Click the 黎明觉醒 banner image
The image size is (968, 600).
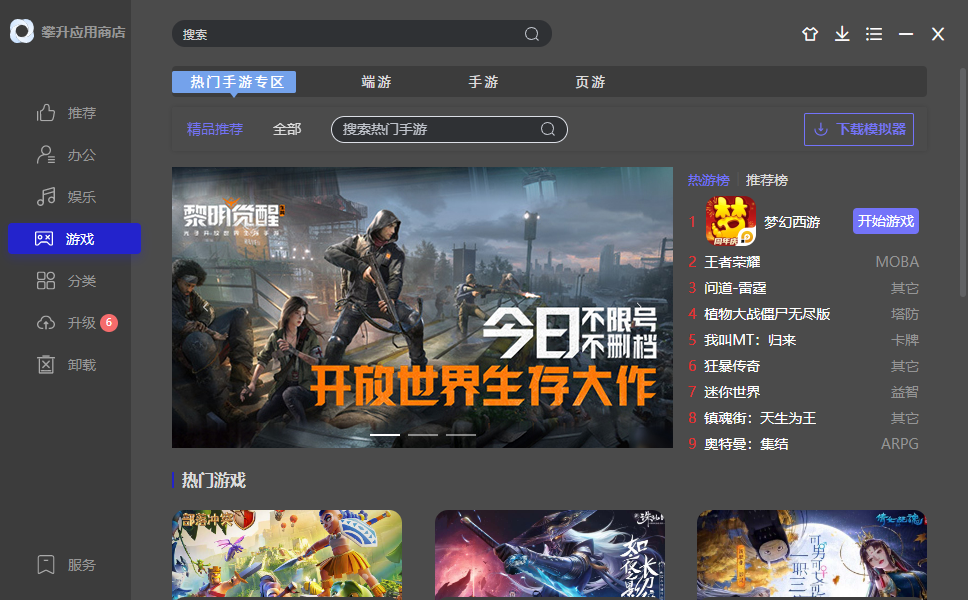422,307
